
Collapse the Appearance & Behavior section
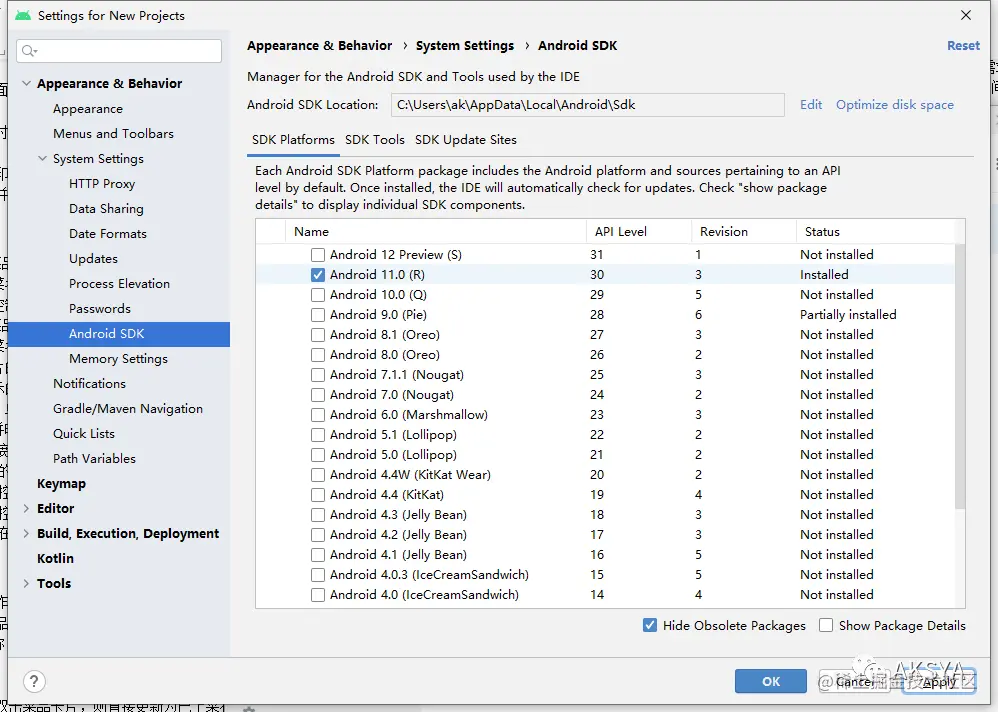pyautogui.click(x=27, y=83)
